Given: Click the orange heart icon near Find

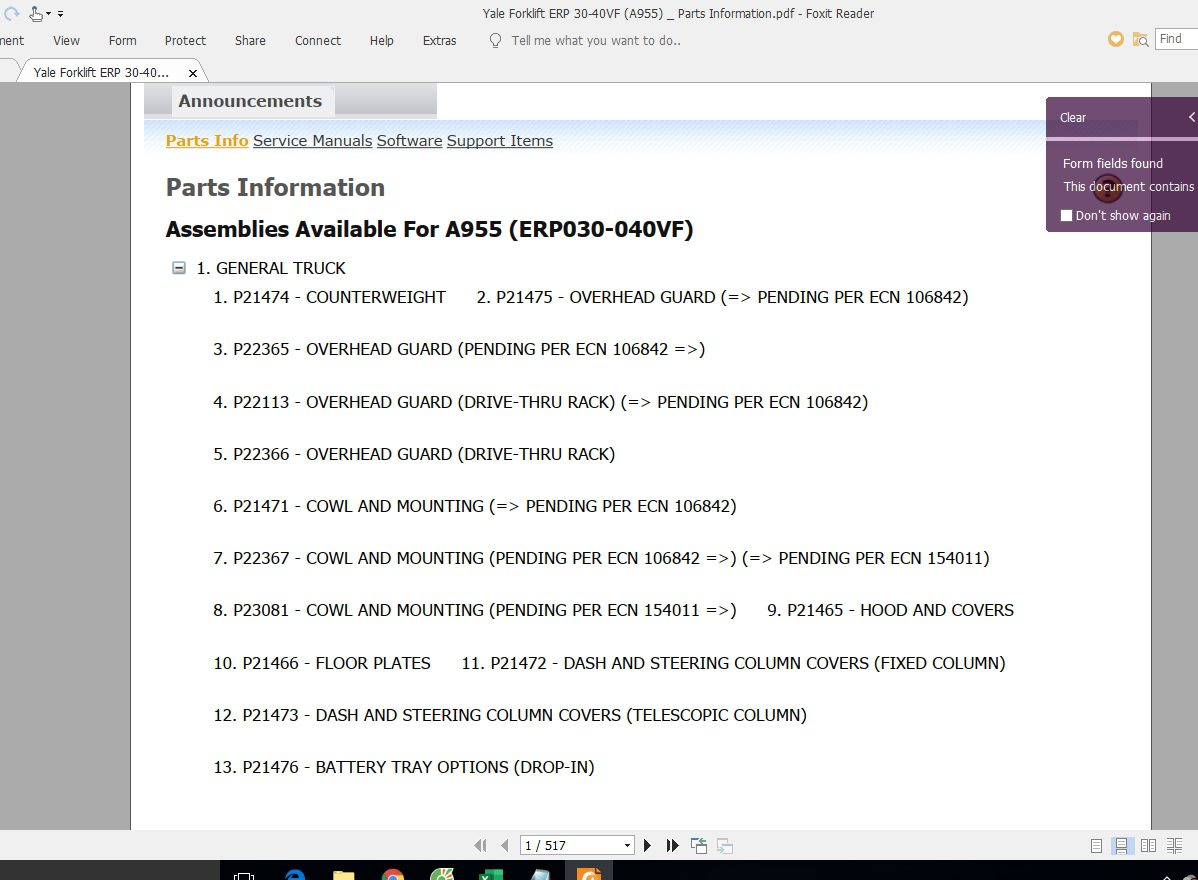Looking at the screenshot, I should pos(1115,39).
